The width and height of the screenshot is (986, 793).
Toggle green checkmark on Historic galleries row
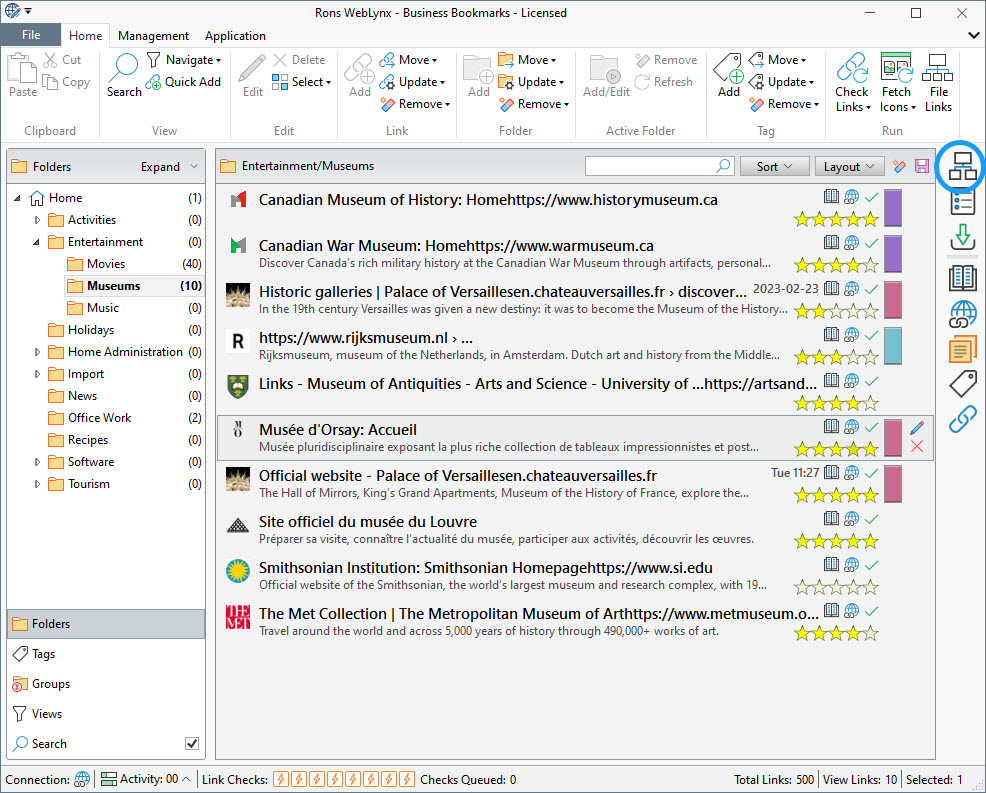click(x=871, y=289)
